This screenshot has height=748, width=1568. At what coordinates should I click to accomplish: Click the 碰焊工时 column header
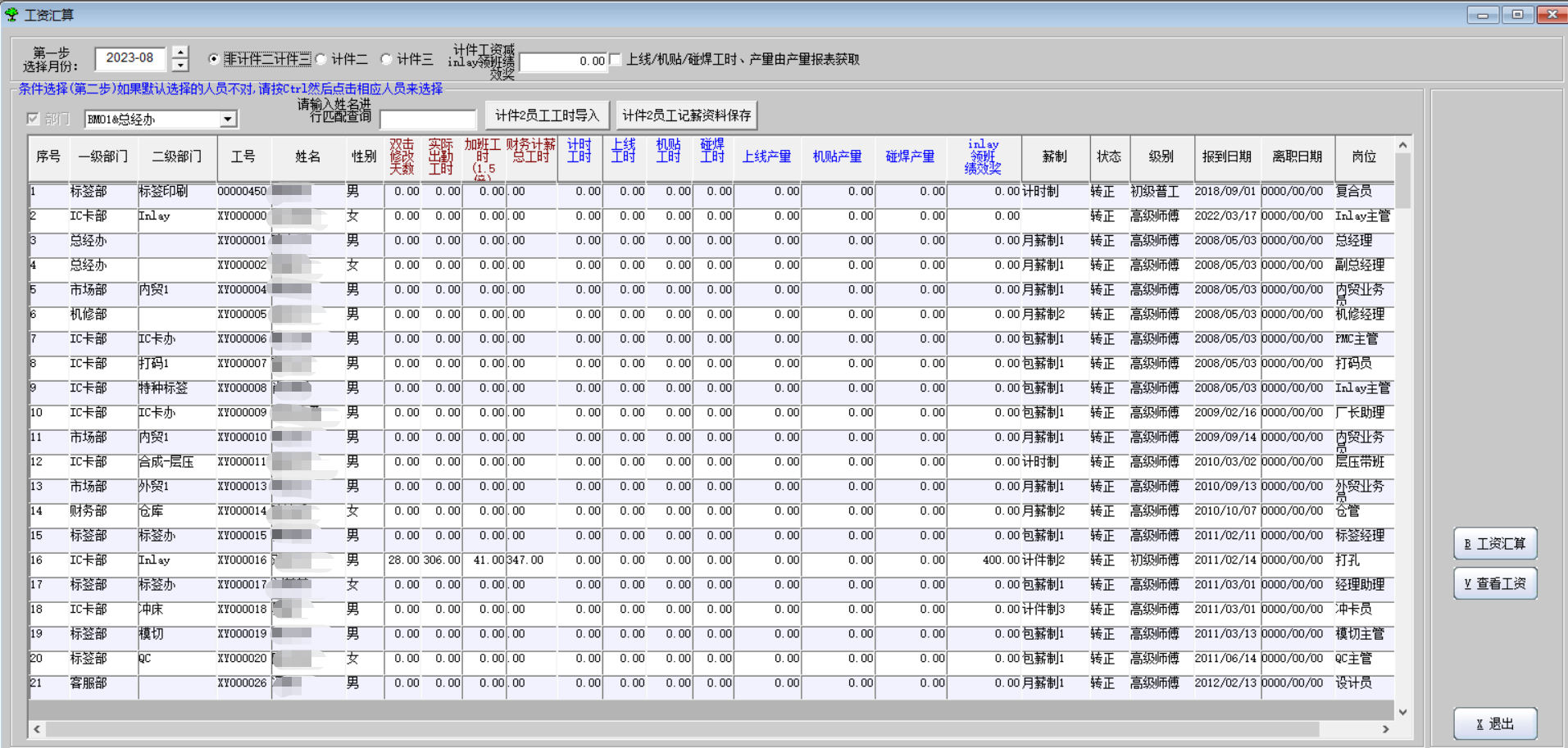tap(713, 157)
